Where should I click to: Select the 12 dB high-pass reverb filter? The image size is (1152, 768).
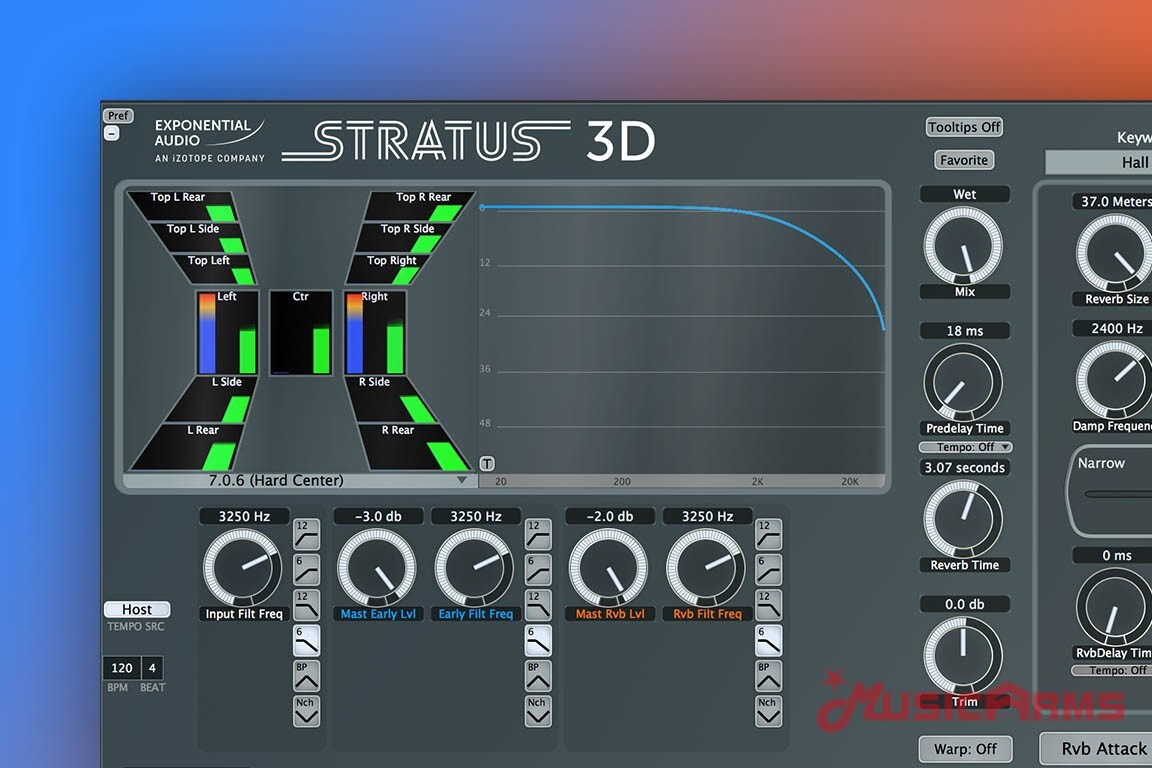(x=768, y=535)
